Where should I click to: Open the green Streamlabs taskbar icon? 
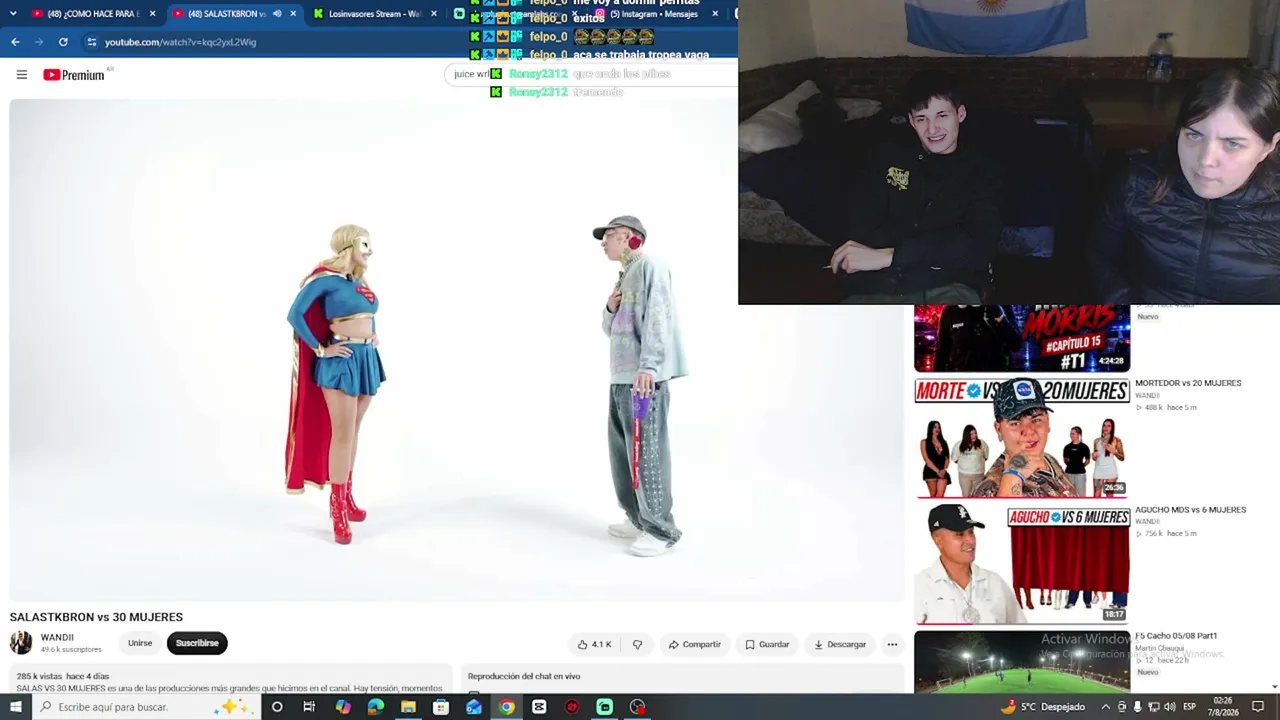point(605,707)
